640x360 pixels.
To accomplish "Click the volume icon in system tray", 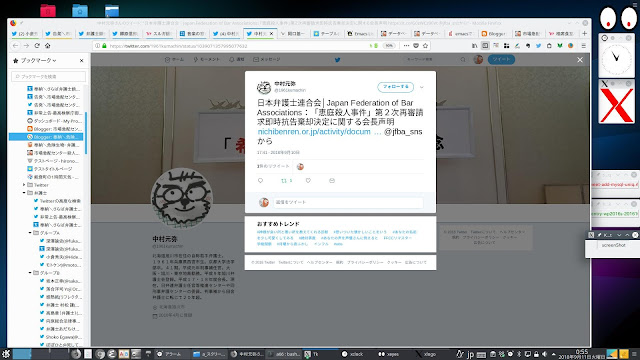I will tap(544, 354).
